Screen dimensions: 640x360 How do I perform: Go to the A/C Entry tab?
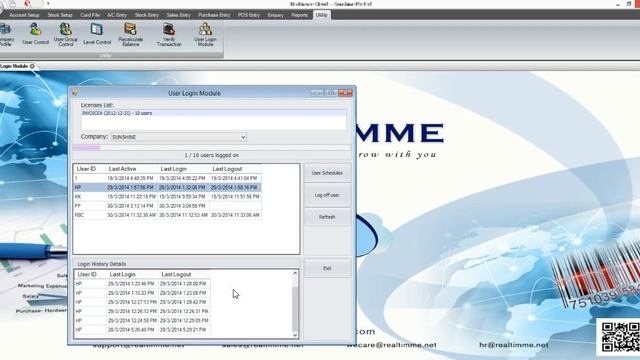tap(117, 15)
